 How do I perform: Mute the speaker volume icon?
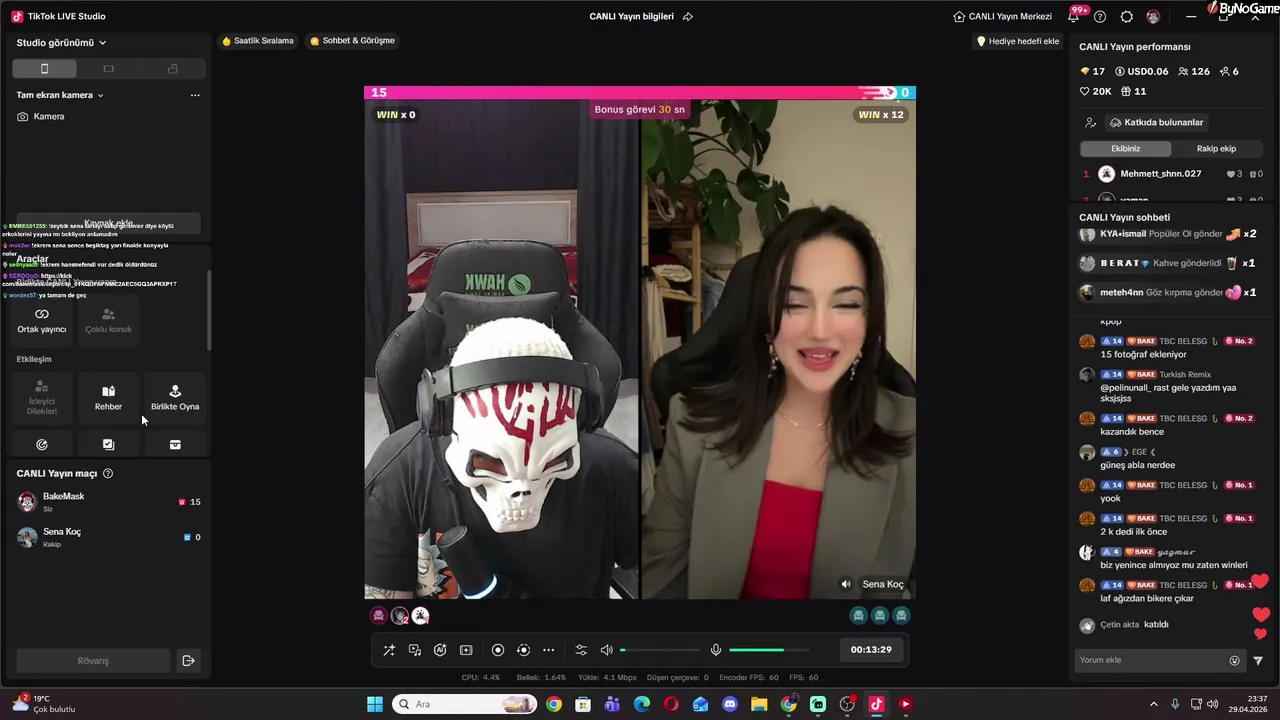pyautogui.click(x=606, y=650)
